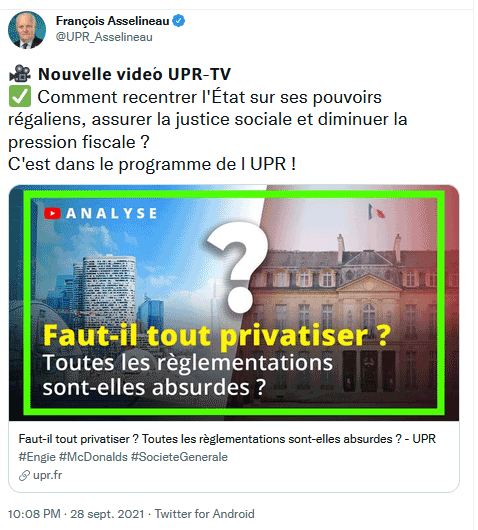Click the green check mark emoji
Viewport: 478px width, 530px height.
tap(20, 96)
